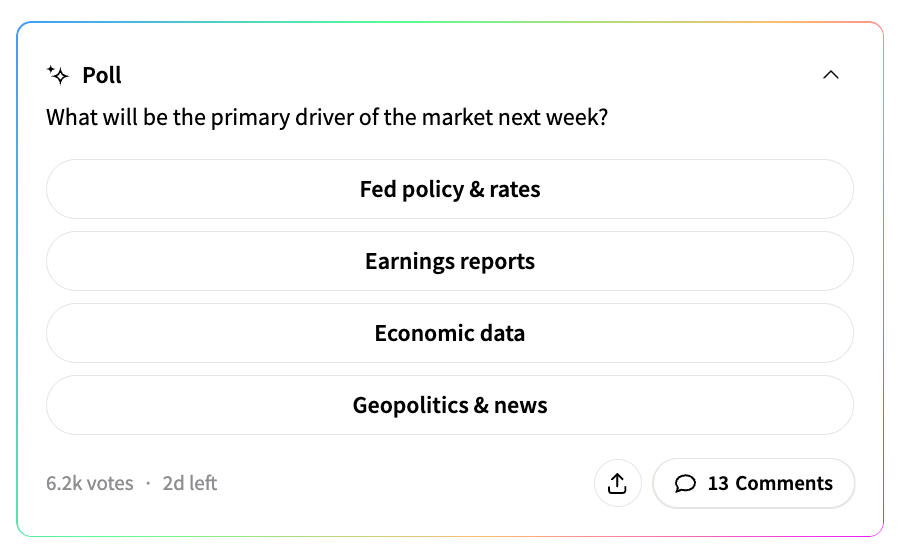Click the "Economic data" label text
This screenshot has height=552, width=910.
450,333
